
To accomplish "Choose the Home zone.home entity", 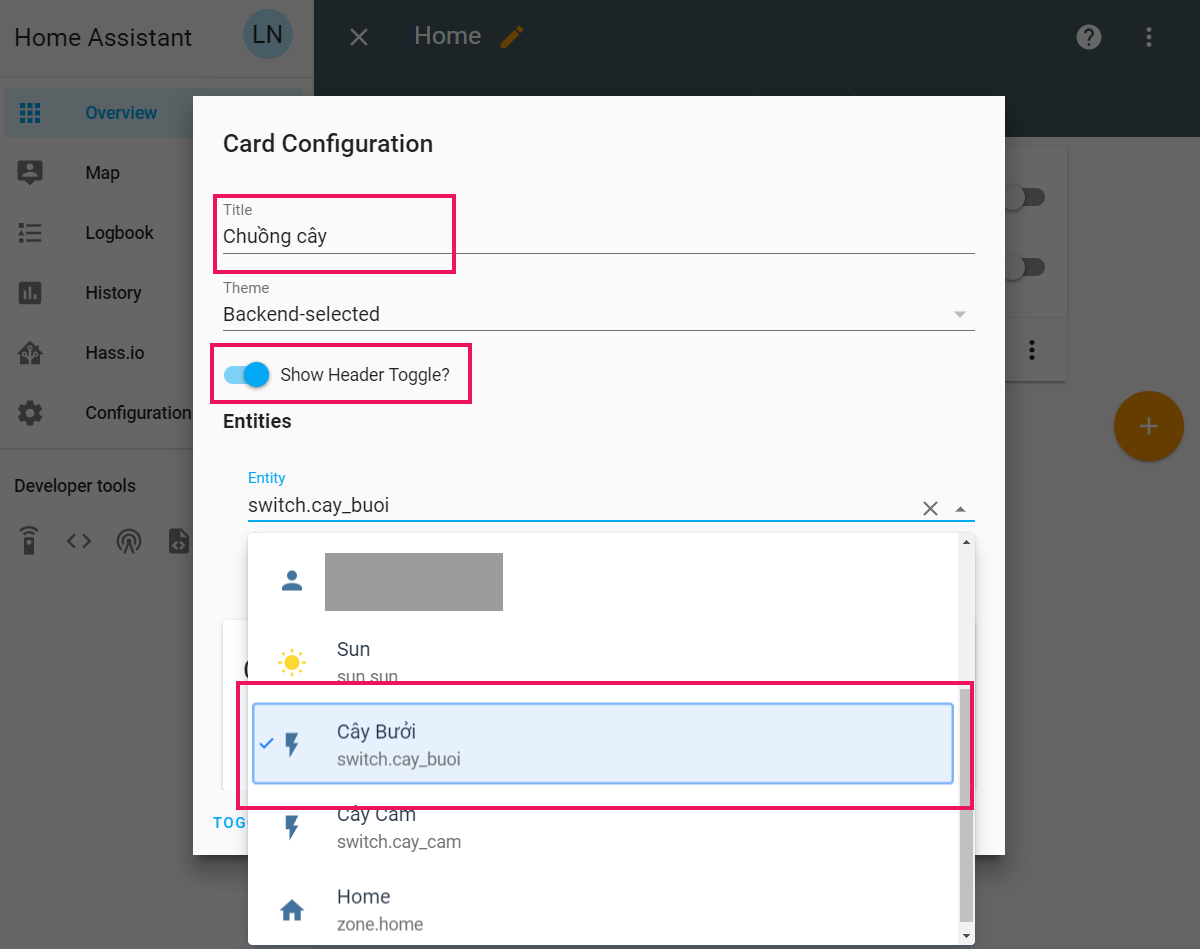I will 602,909.
